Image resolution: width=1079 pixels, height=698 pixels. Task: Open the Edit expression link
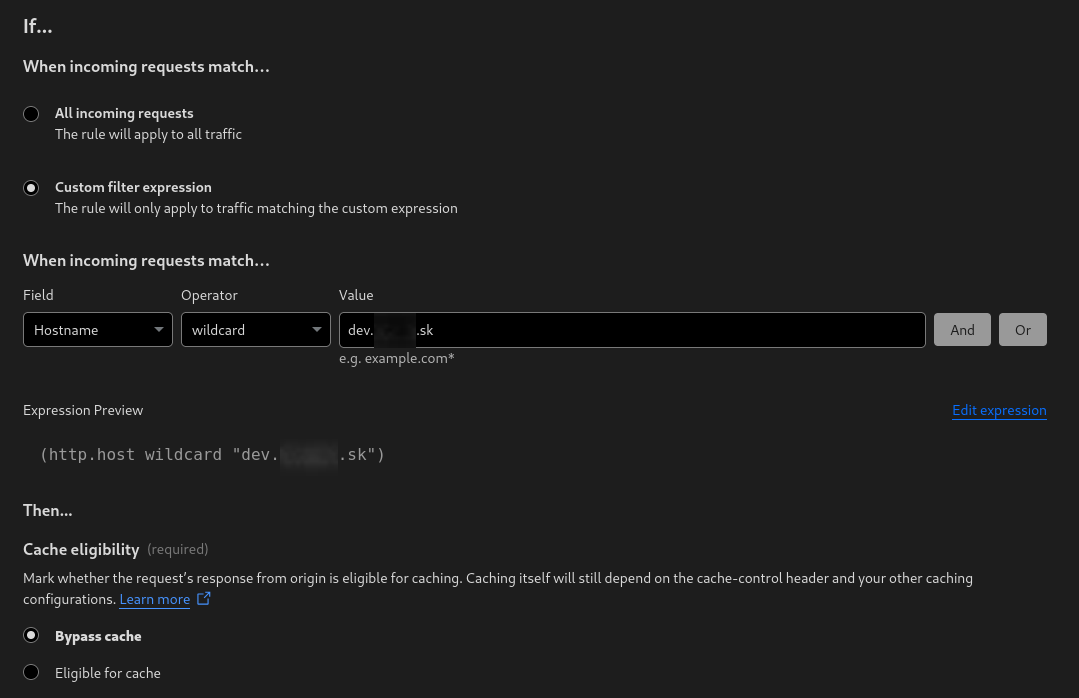coord(999,410)
